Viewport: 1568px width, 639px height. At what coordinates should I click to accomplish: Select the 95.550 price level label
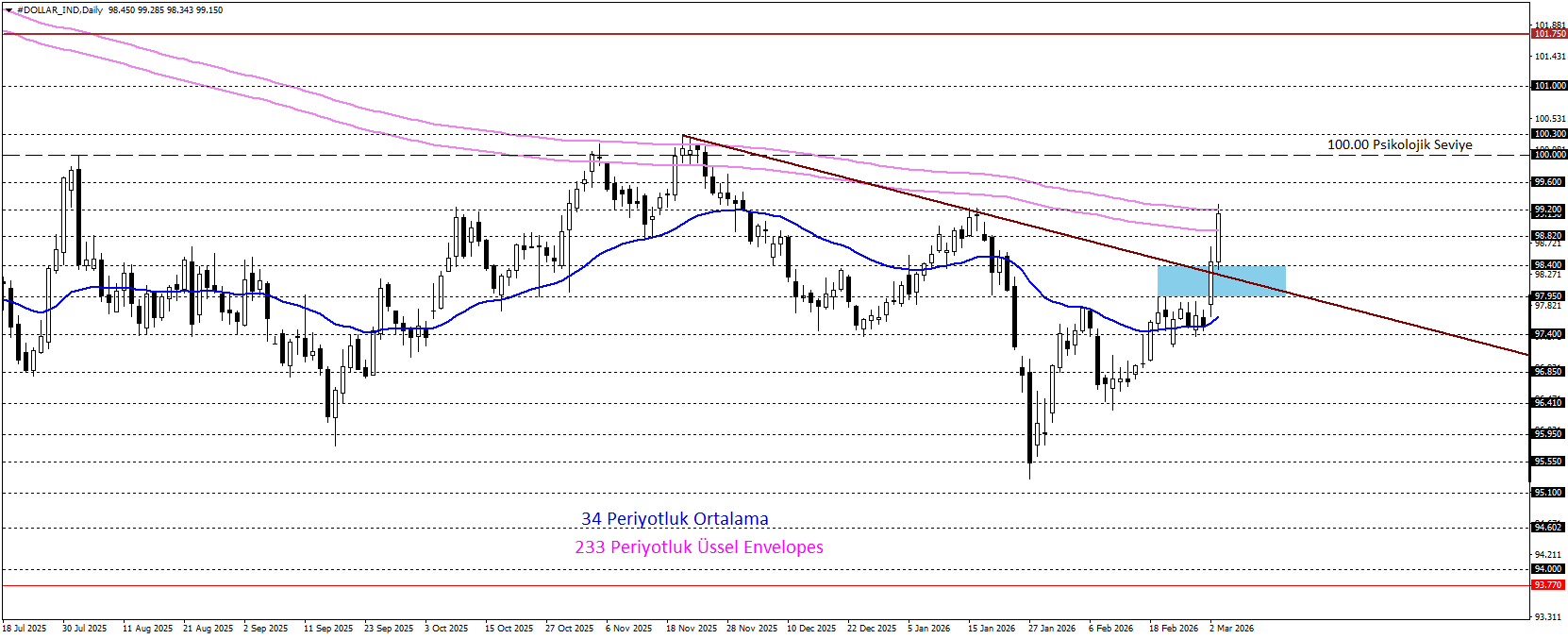click(1549, 462)
